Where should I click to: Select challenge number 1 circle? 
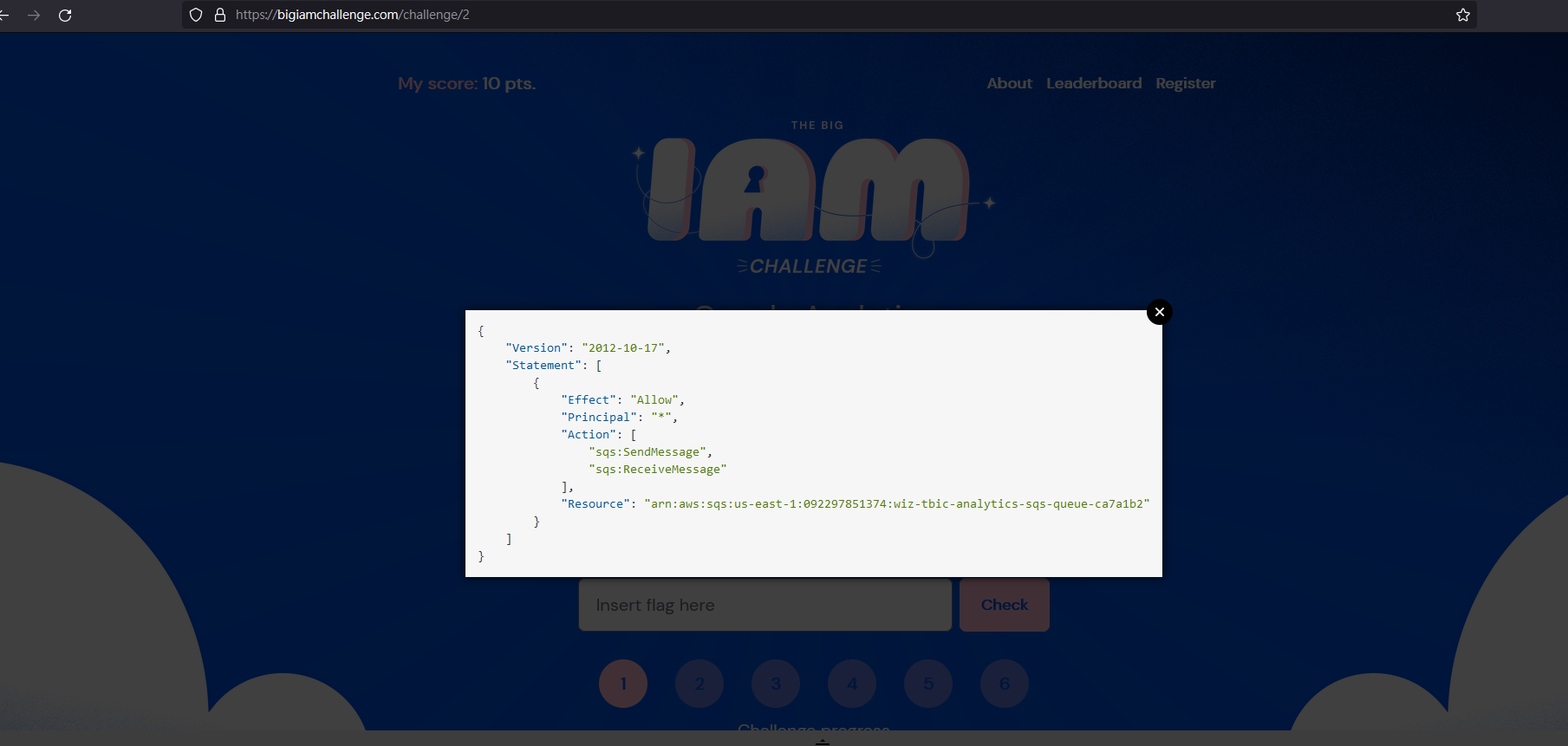click(623, 684)
